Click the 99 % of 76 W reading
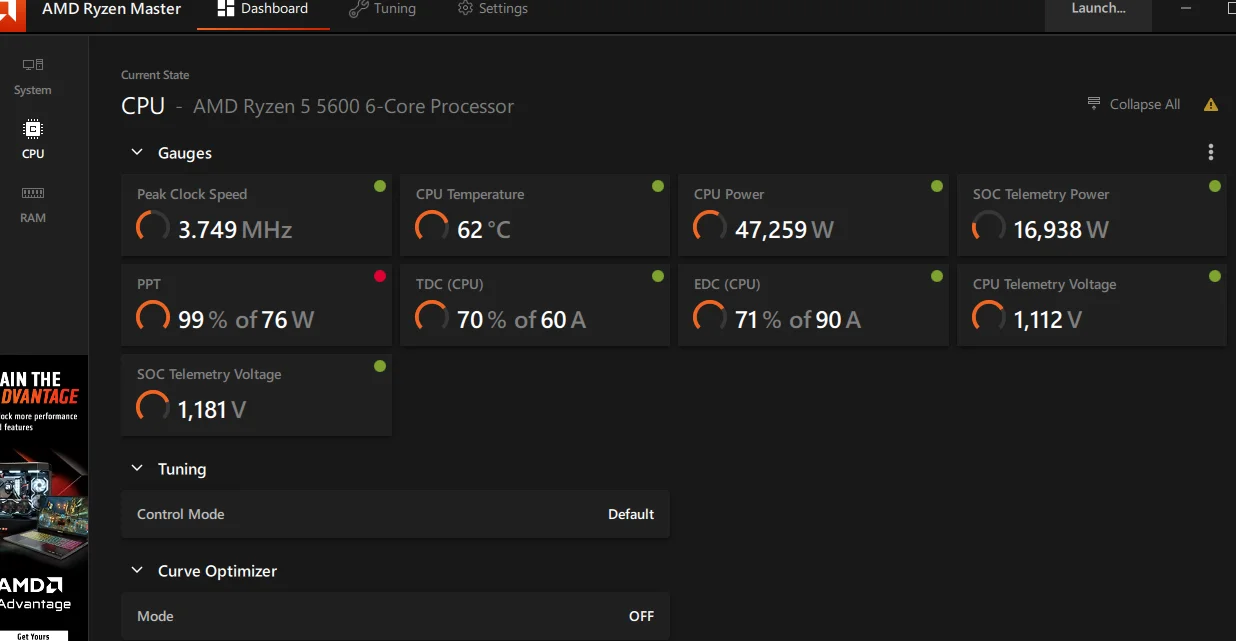Screen dimensions: 1236x641 [x=246, y=320]
